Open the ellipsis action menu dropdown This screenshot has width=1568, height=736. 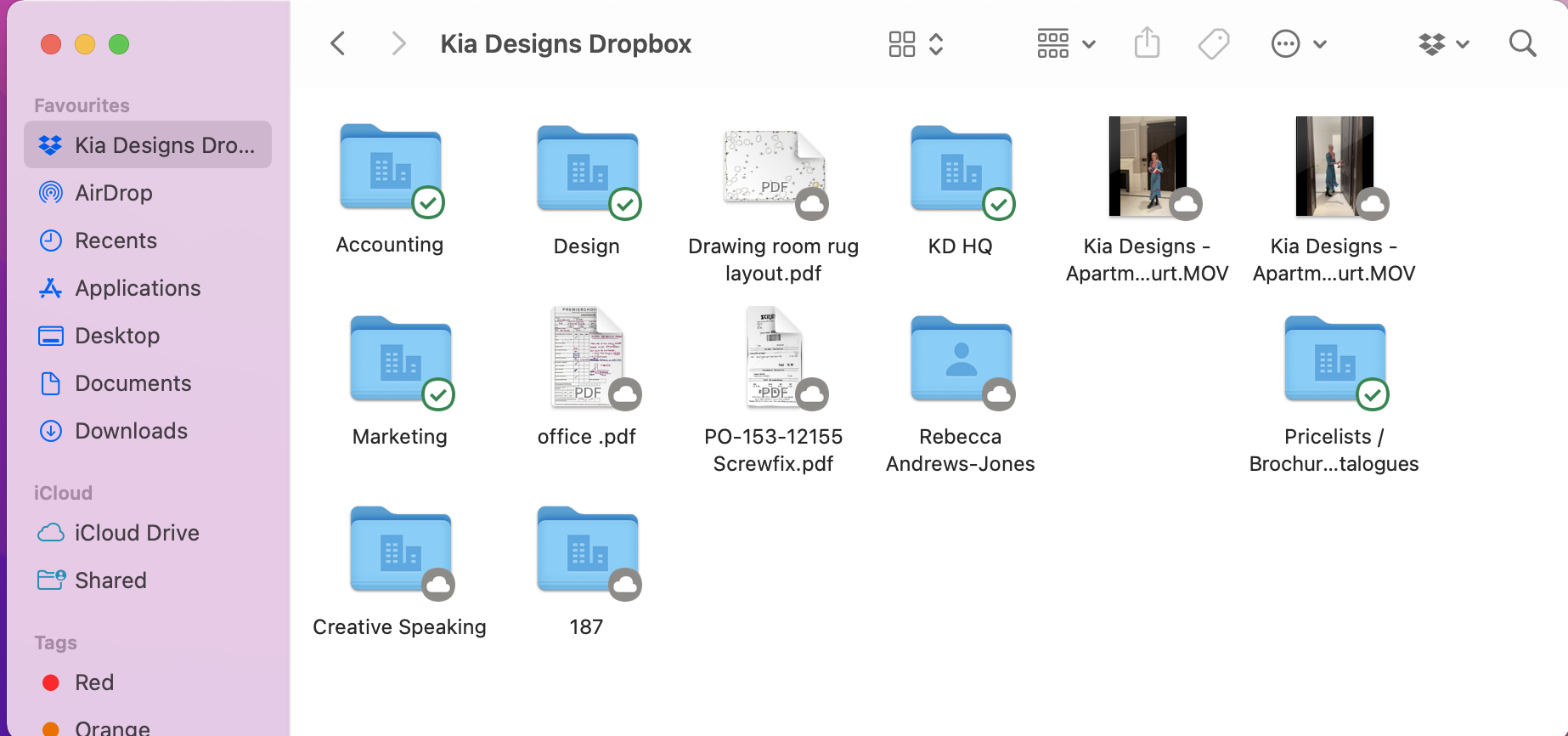pos(1298,43)
